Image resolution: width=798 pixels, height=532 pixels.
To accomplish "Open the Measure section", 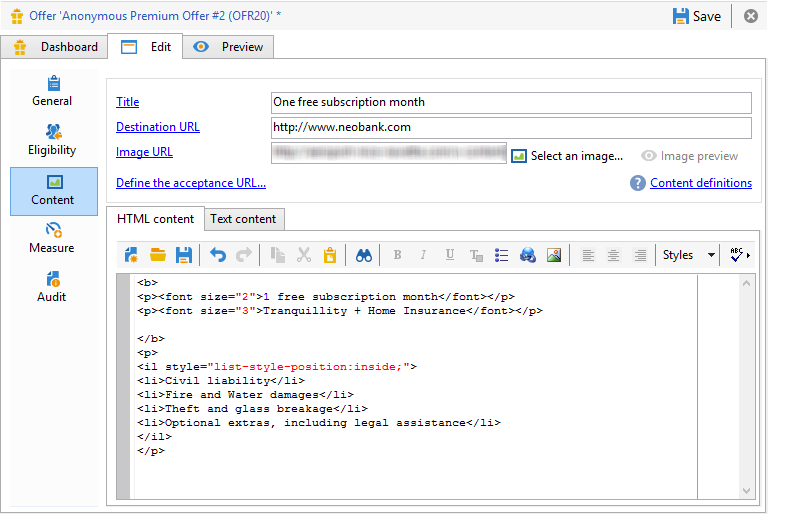I will pos(52,238).
